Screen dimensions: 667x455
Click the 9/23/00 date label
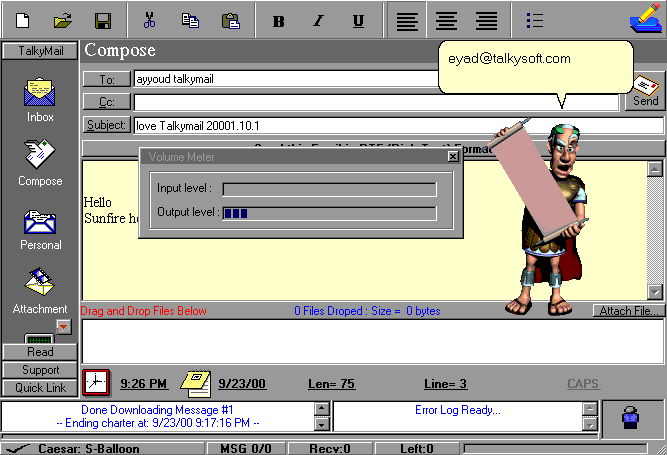click(x=242, y=384)
